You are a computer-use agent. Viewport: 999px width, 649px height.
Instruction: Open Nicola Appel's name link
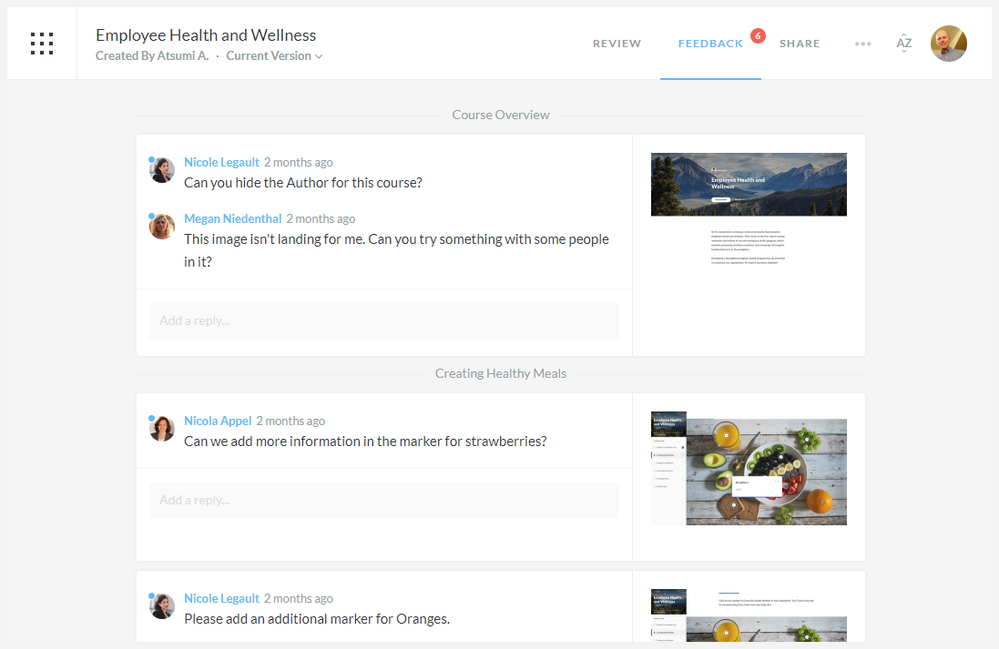pos(218,420)
